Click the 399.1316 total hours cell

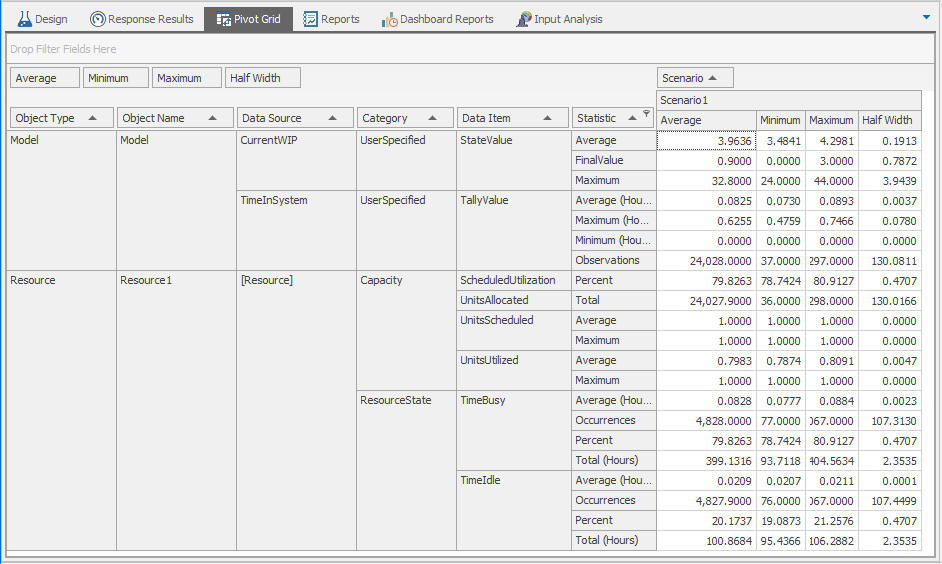click(x=706, y=461)
